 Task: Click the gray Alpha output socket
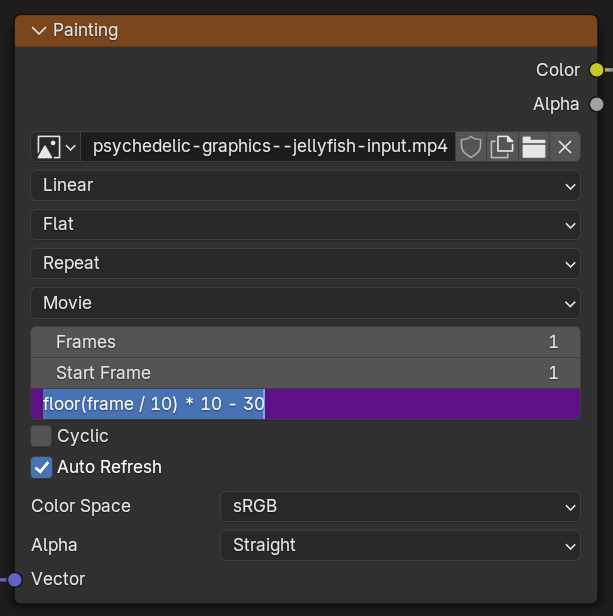596,104
